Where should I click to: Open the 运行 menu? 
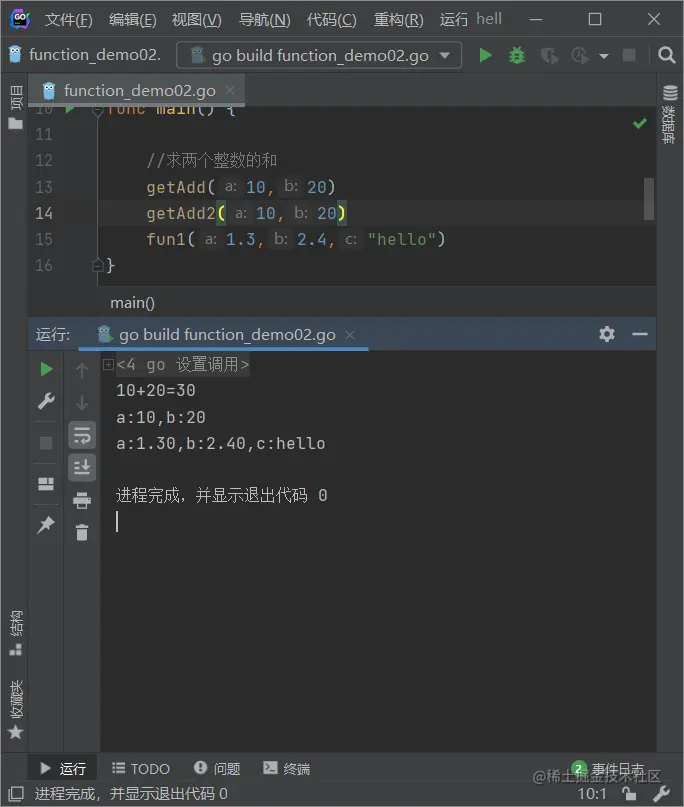tap(453, 20)
